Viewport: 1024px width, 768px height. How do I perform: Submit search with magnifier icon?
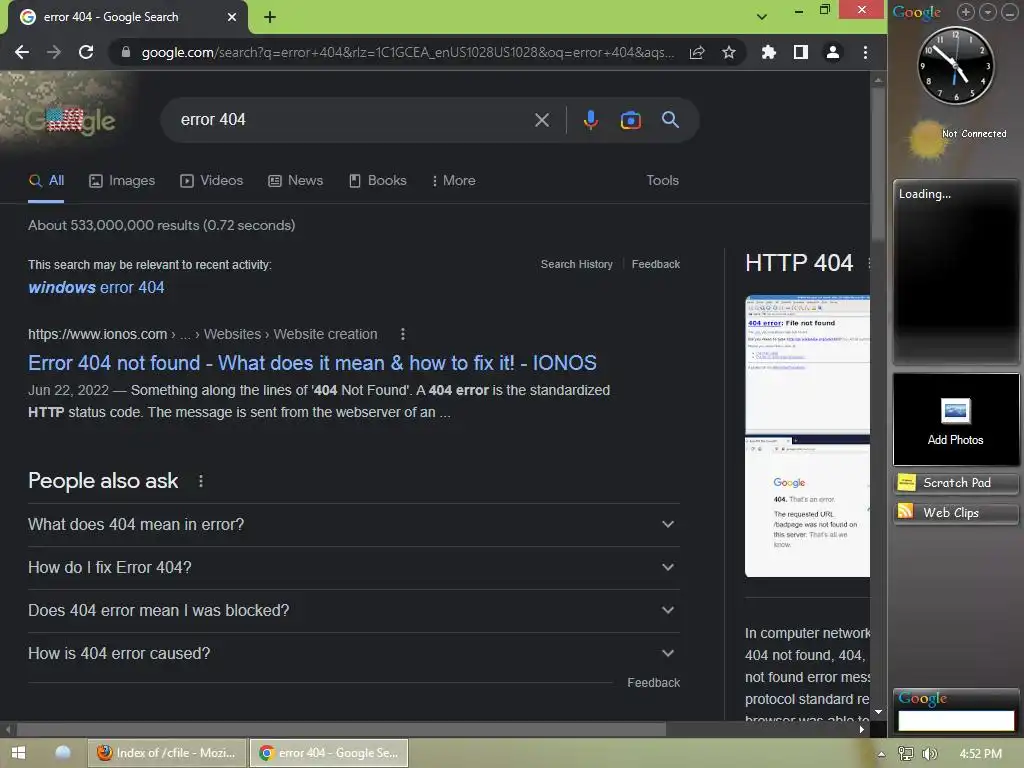click(670, 120)
